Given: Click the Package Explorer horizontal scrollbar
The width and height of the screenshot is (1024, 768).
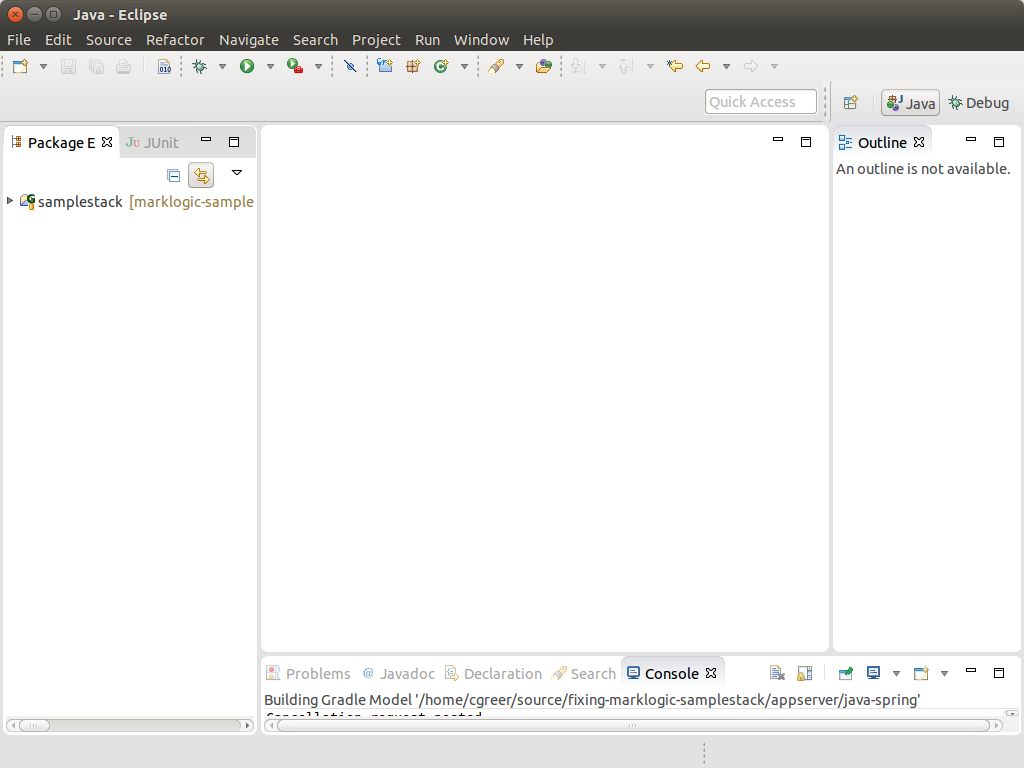Looking at the screenshot, I should click(x=129, y=726).
